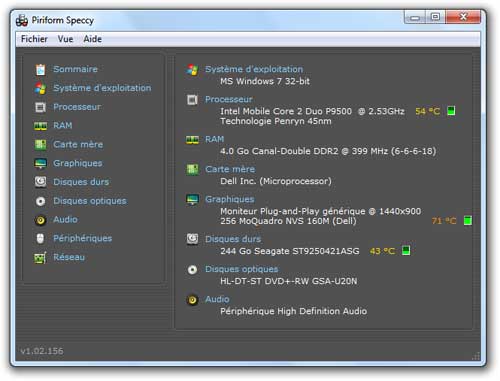Open Système d'exploitation heading in summary panel
The height and width of the screenshot is (381, 500).
click(x=254, y=69)
